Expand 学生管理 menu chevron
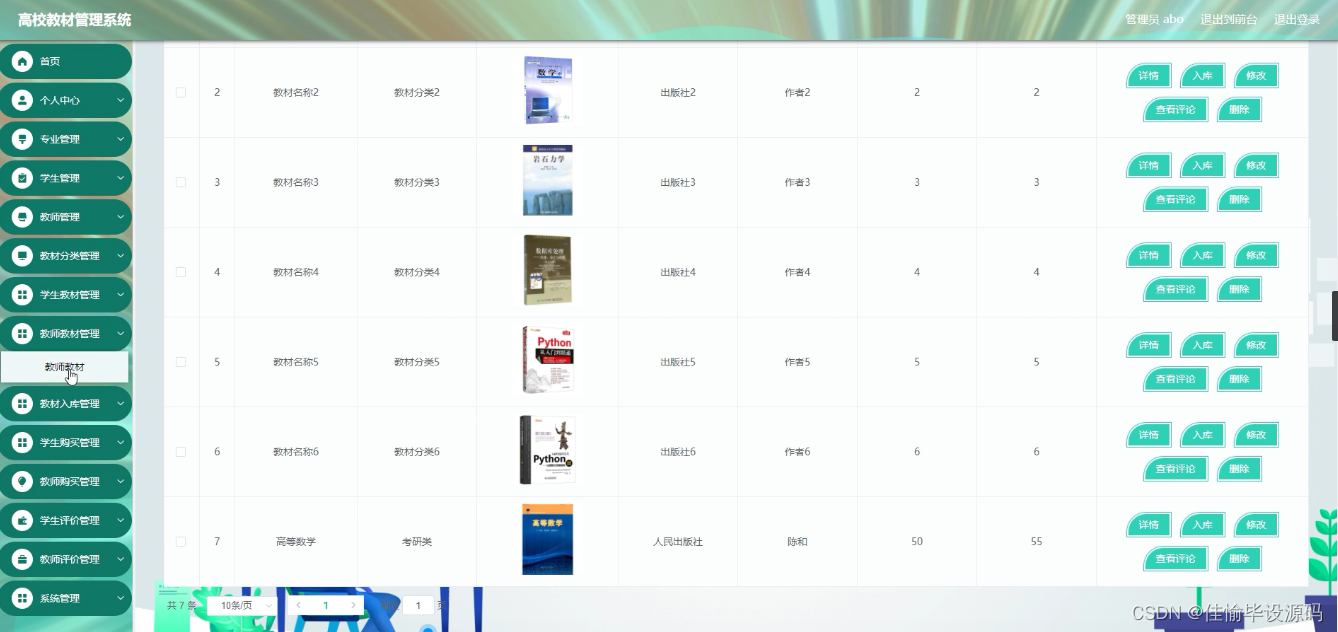1338x632 pixels. [x=120, y=178]
